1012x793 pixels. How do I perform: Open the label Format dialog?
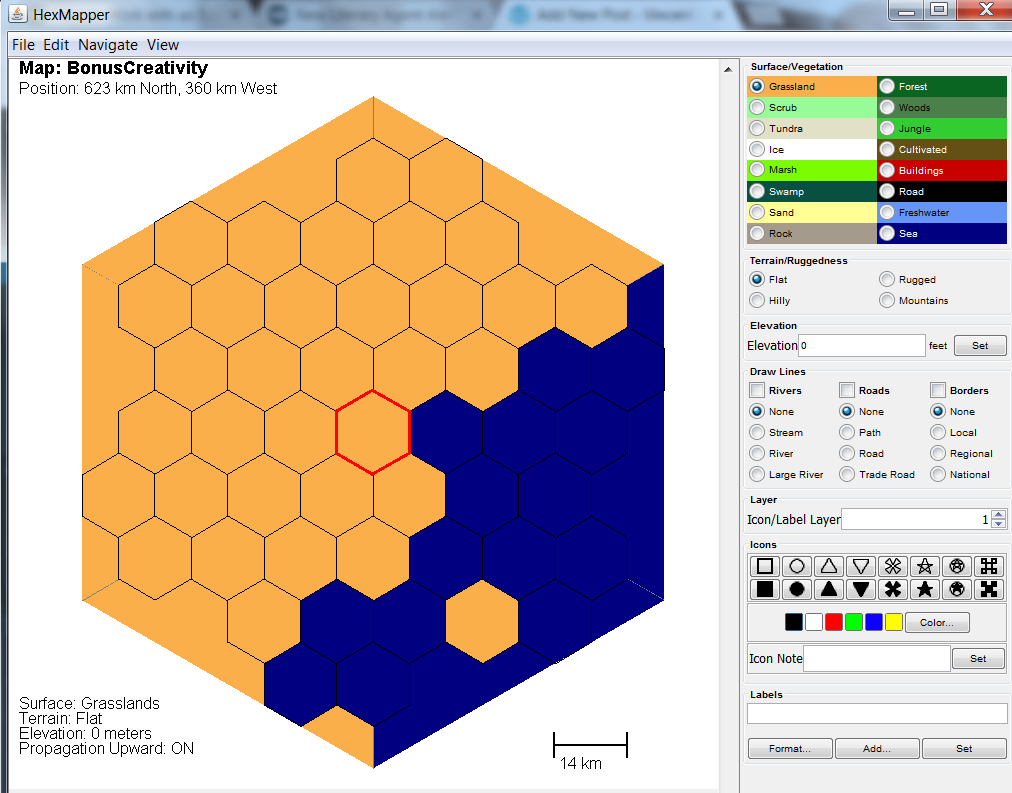coord(790,749)
